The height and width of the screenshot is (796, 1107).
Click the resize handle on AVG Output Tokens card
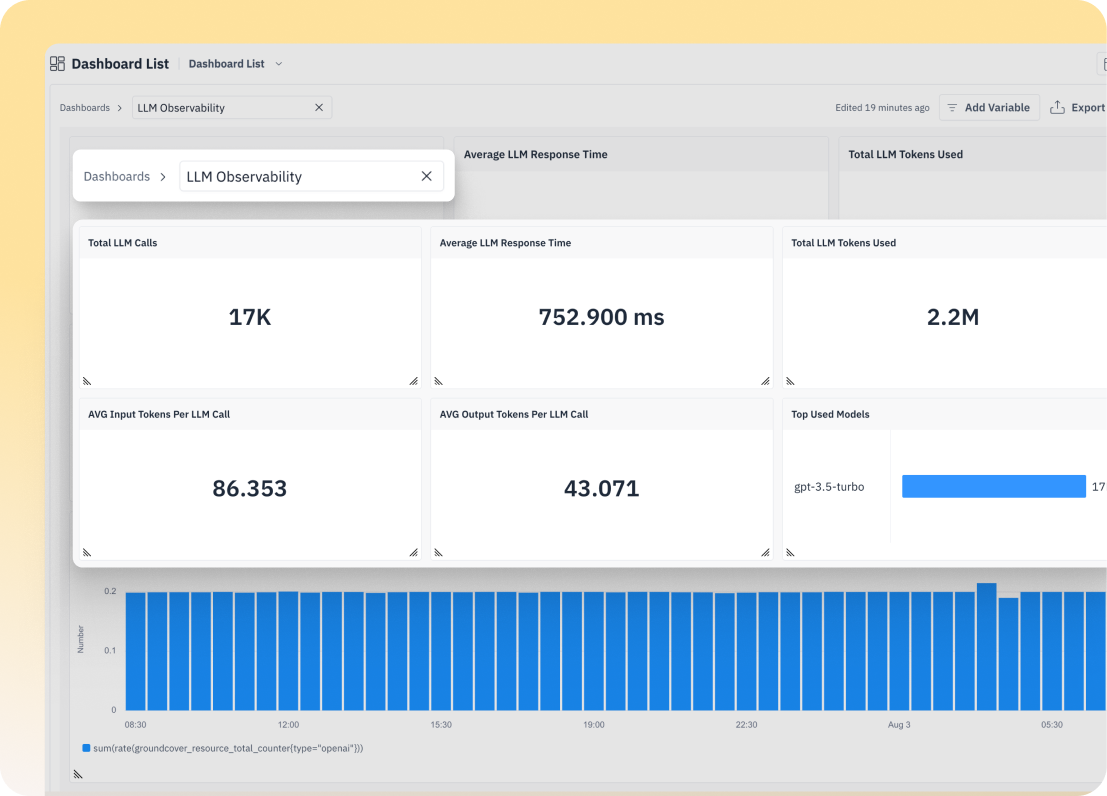click(765, 552)
